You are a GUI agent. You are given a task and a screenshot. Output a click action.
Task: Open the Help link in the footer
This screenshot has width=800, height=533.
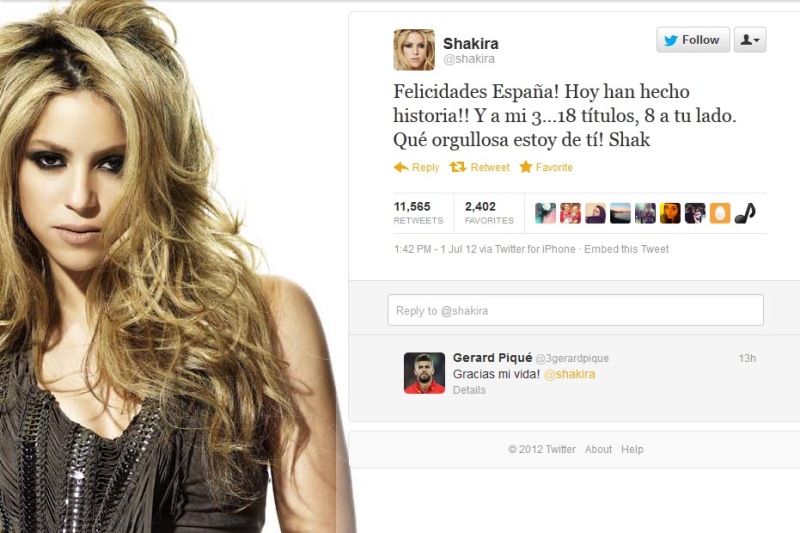632,449
